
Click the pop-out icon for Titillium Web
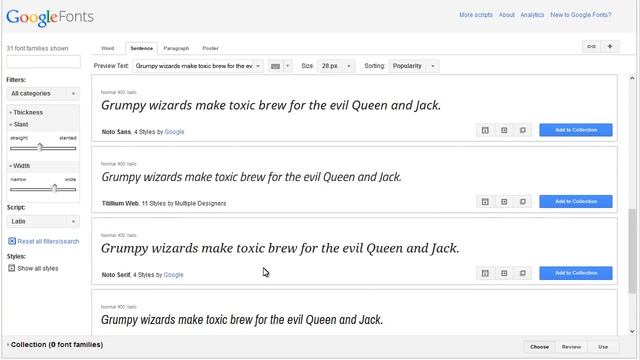pos(523,202)
